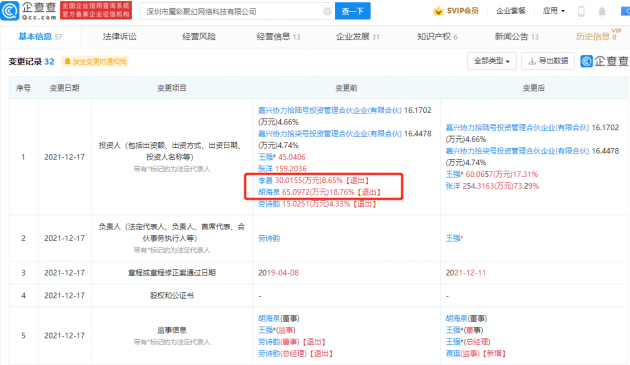This screenshot has height=365, width=630.
Task: Click 发生变更时通知我 alert button
Action: tap(95, 61)
